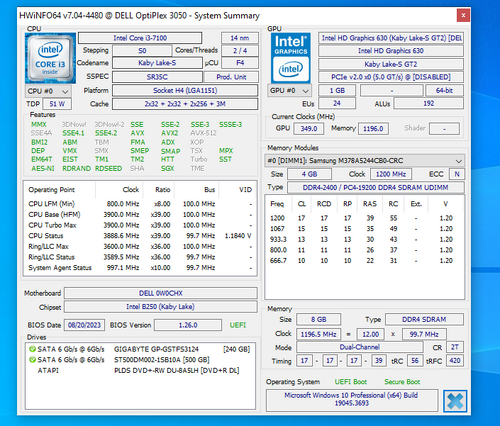Click the UEFI label beside BIOS version
The height and width of the screenshot is (426, 500).
238,325
